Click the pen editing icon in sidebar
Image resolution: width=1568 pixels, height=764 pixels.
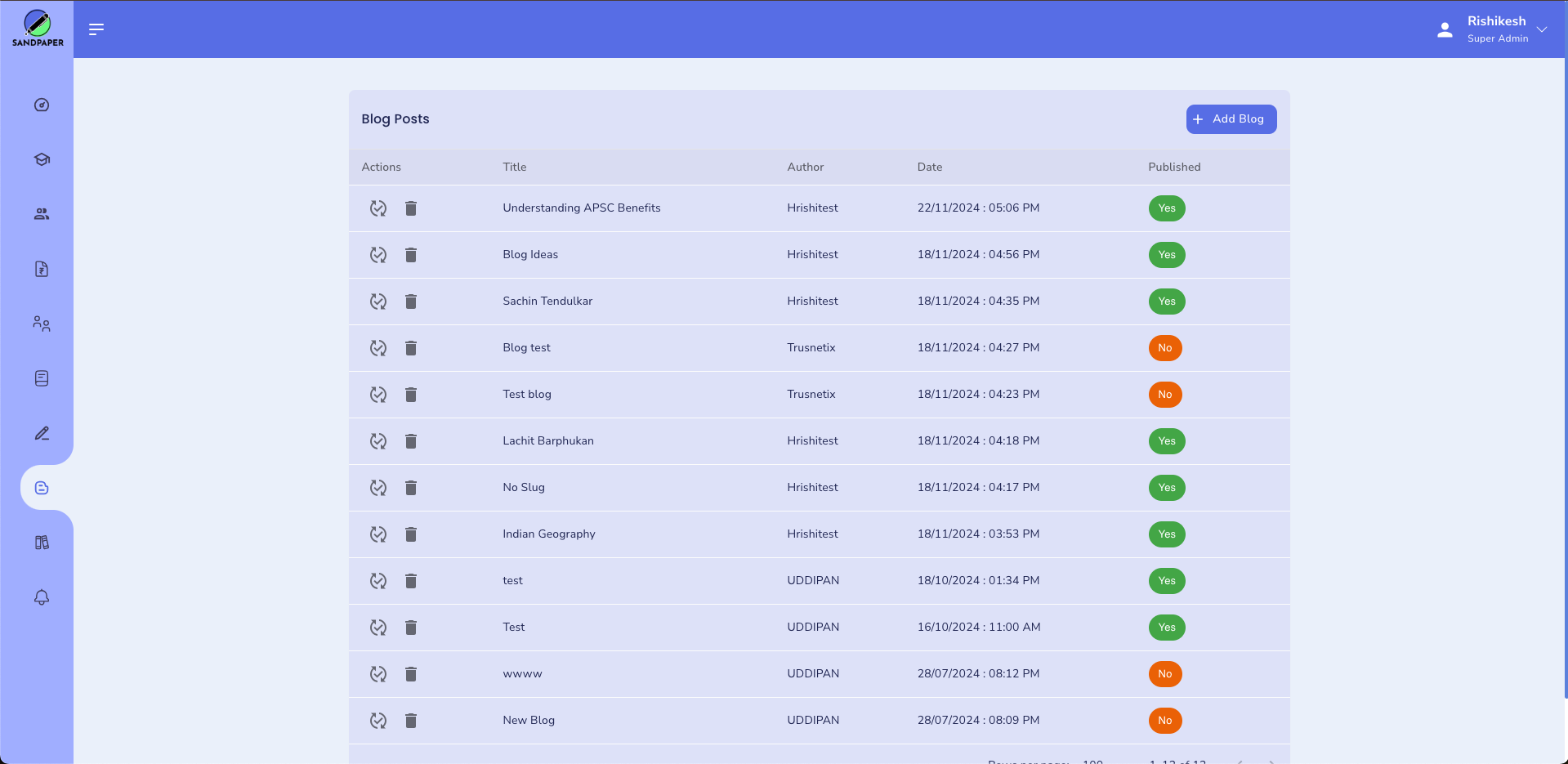pyautogui.click(x=40, y=433)
